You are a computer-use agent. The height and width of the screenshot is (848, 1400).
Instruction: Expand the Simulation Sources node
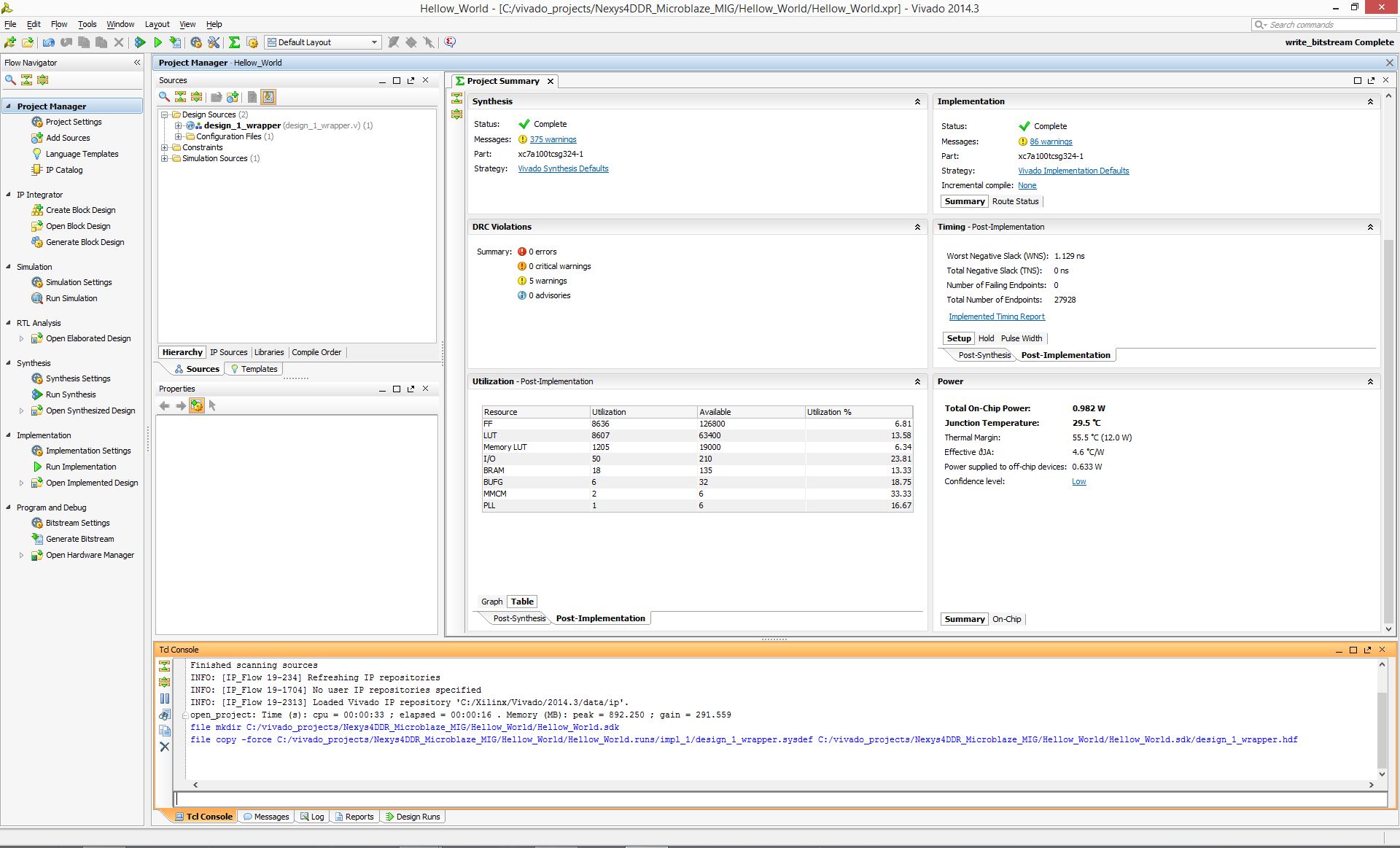(x=165, y=158)
